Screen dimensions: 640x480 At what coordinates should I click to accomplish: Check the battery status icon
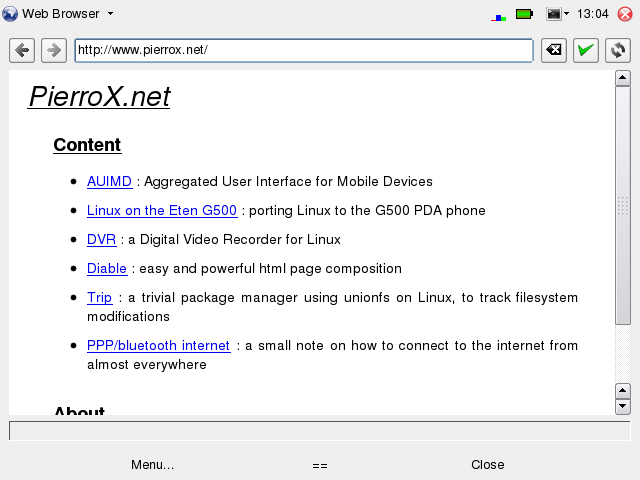click(x=524, y=14)
